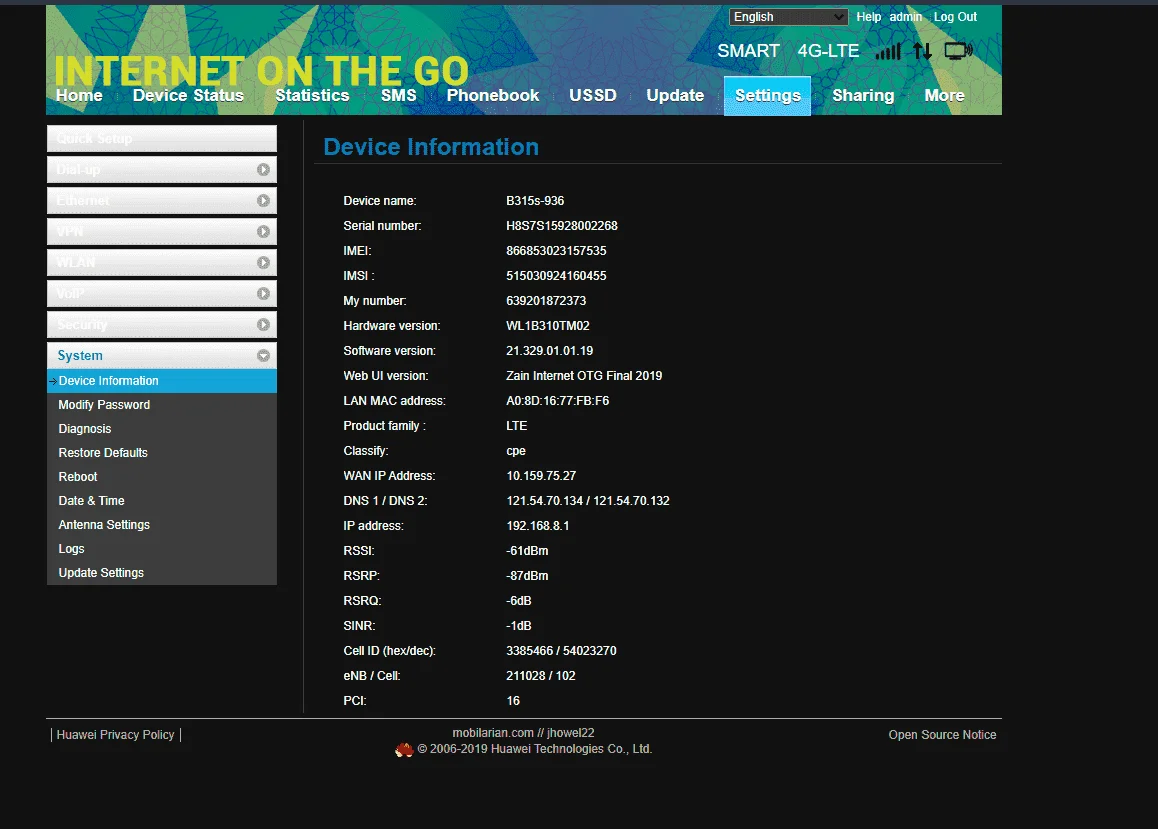Viewport: 1158px width, 829px height.
Task: Switch to the SMS tab
Action: 399,95
